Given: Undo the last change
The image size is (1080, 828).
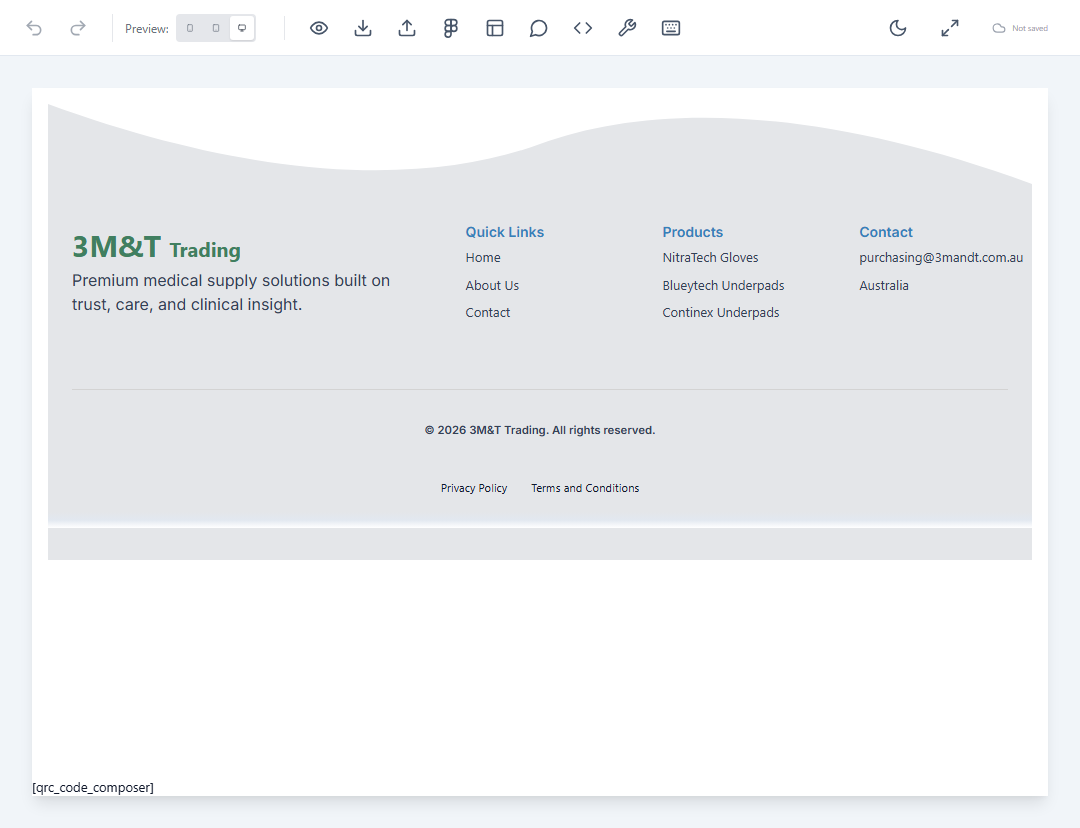Looking at the screenshot, I should tap(34, 28).
